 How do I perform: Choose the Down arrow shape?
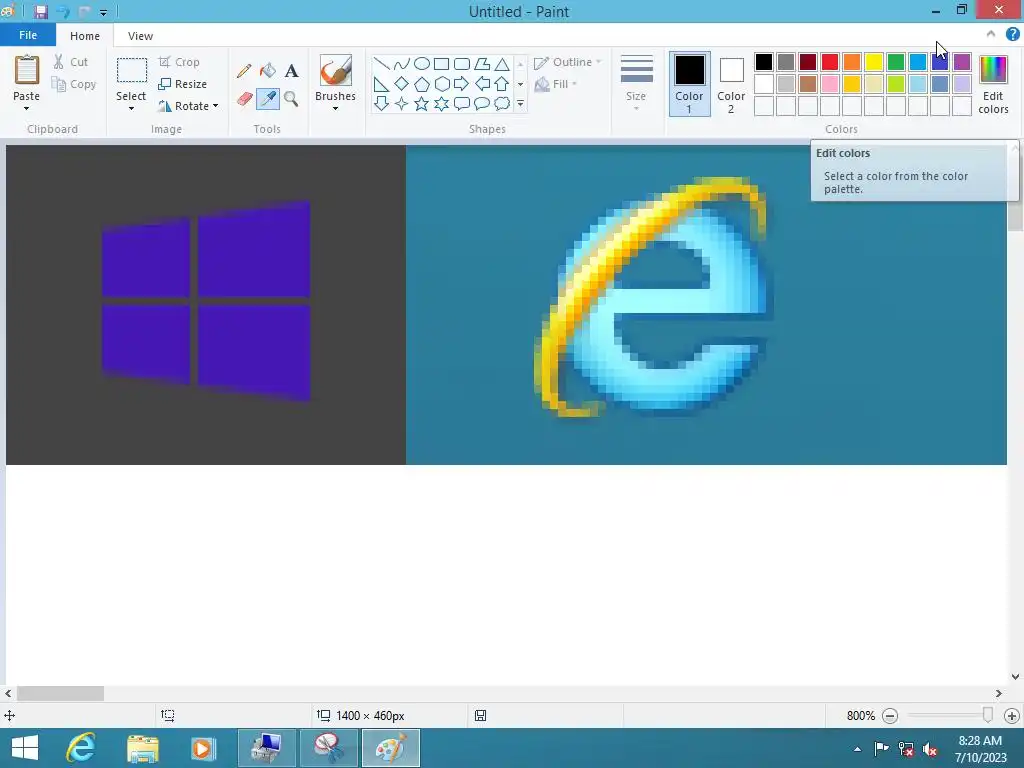point(381,103)
